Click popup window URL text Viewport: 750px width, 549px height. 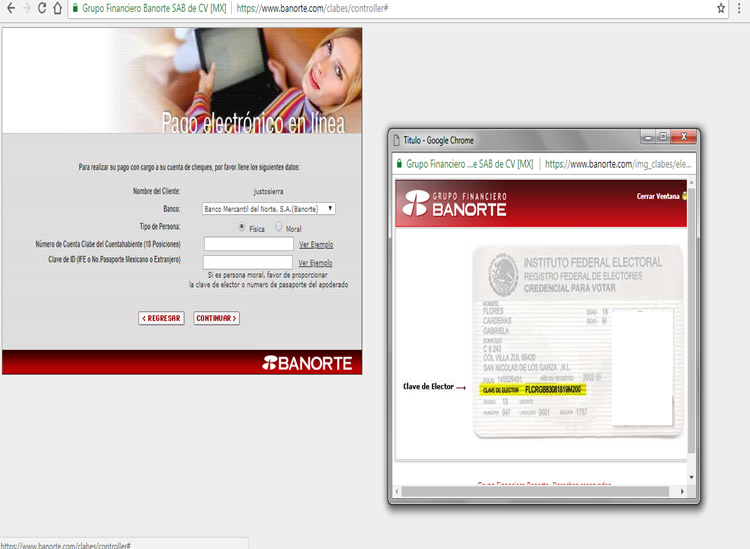click(x=618, y=164)
